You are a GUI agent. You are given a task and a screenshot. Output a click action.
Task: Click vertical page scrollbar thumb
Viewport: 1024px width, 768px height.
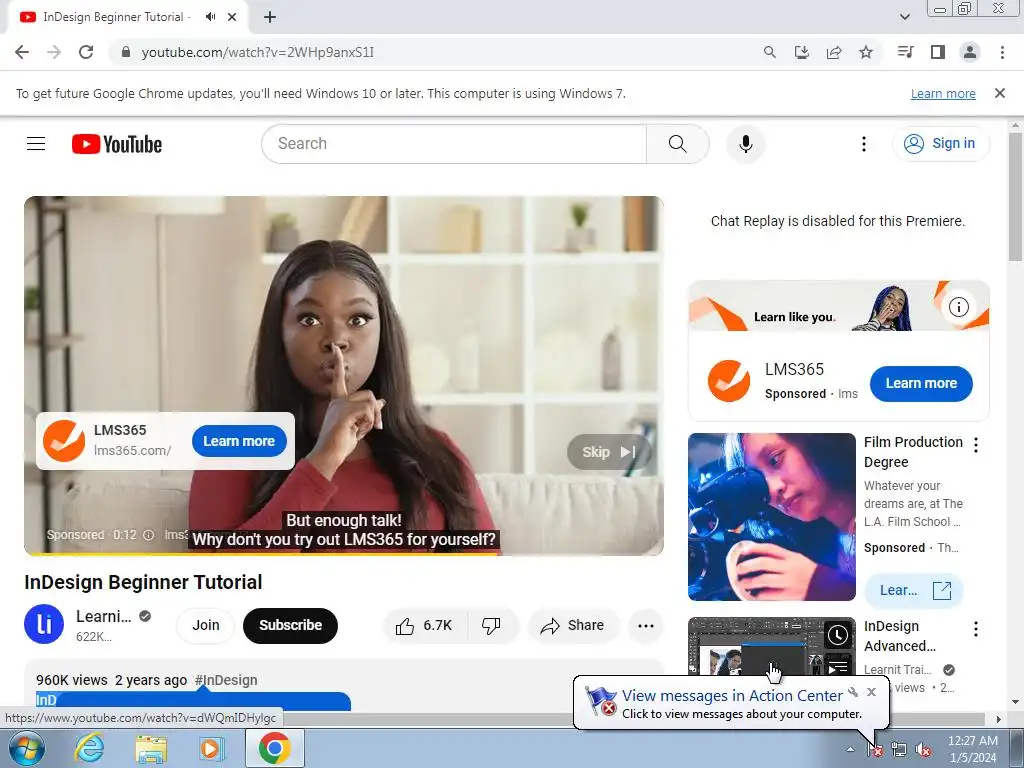tap(1015, 197)
